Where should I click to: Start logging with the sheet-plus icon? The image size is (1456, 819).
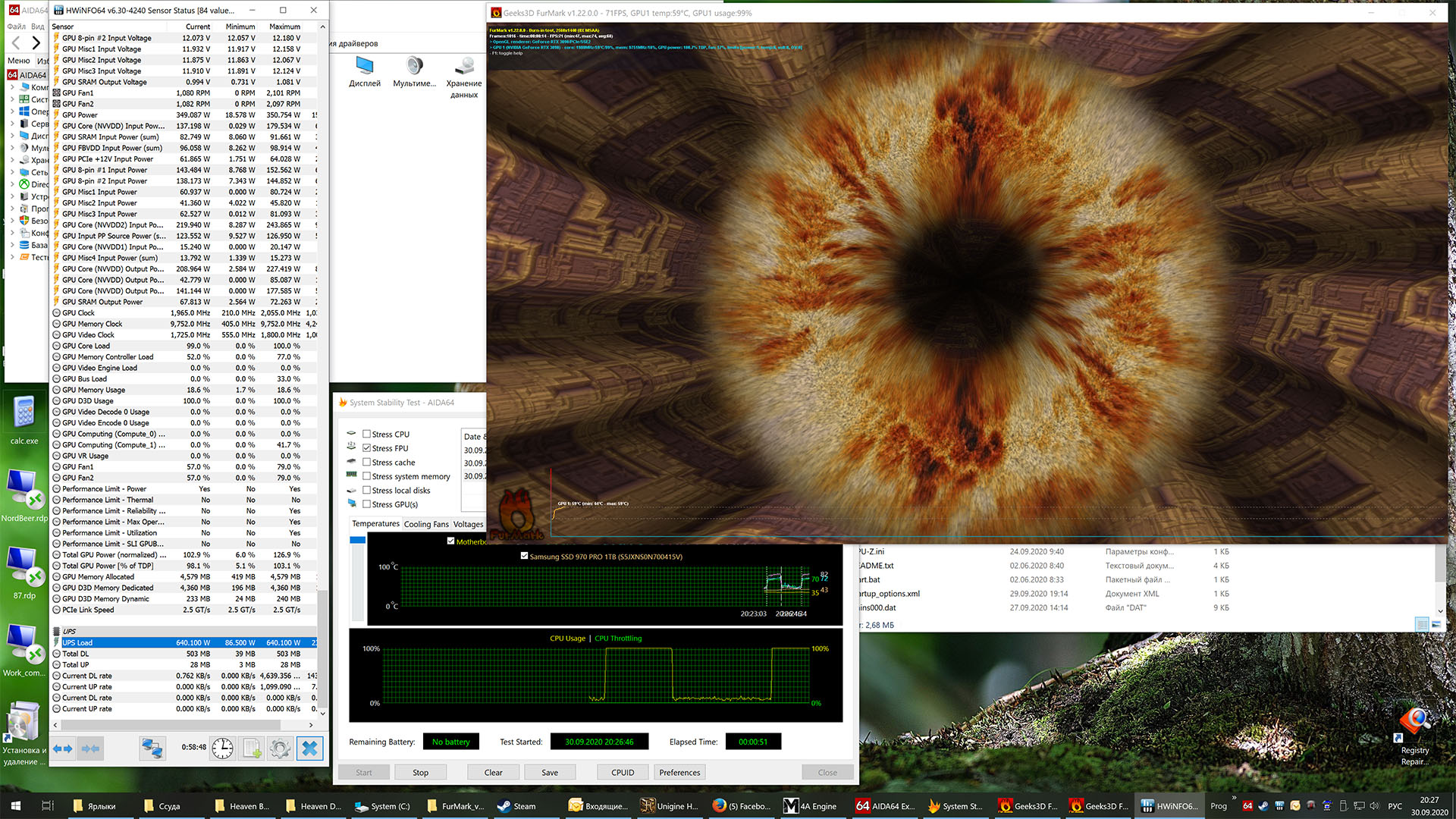click(x=252, y=748)
